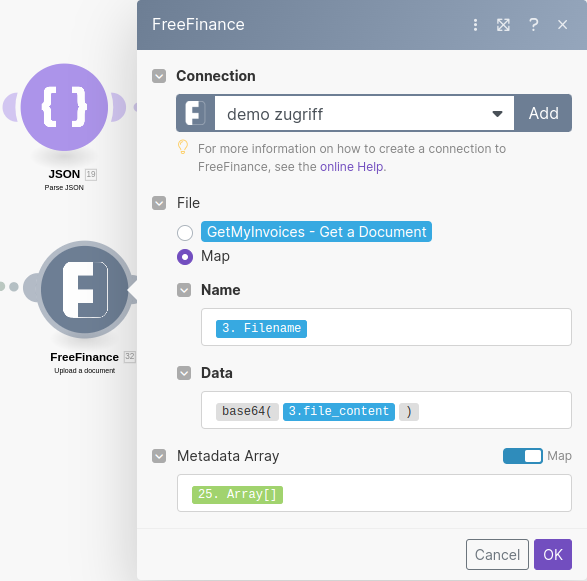The image size is (587, 581).
Task: Collapse the Data field chevron
Action: coord(184,373)
